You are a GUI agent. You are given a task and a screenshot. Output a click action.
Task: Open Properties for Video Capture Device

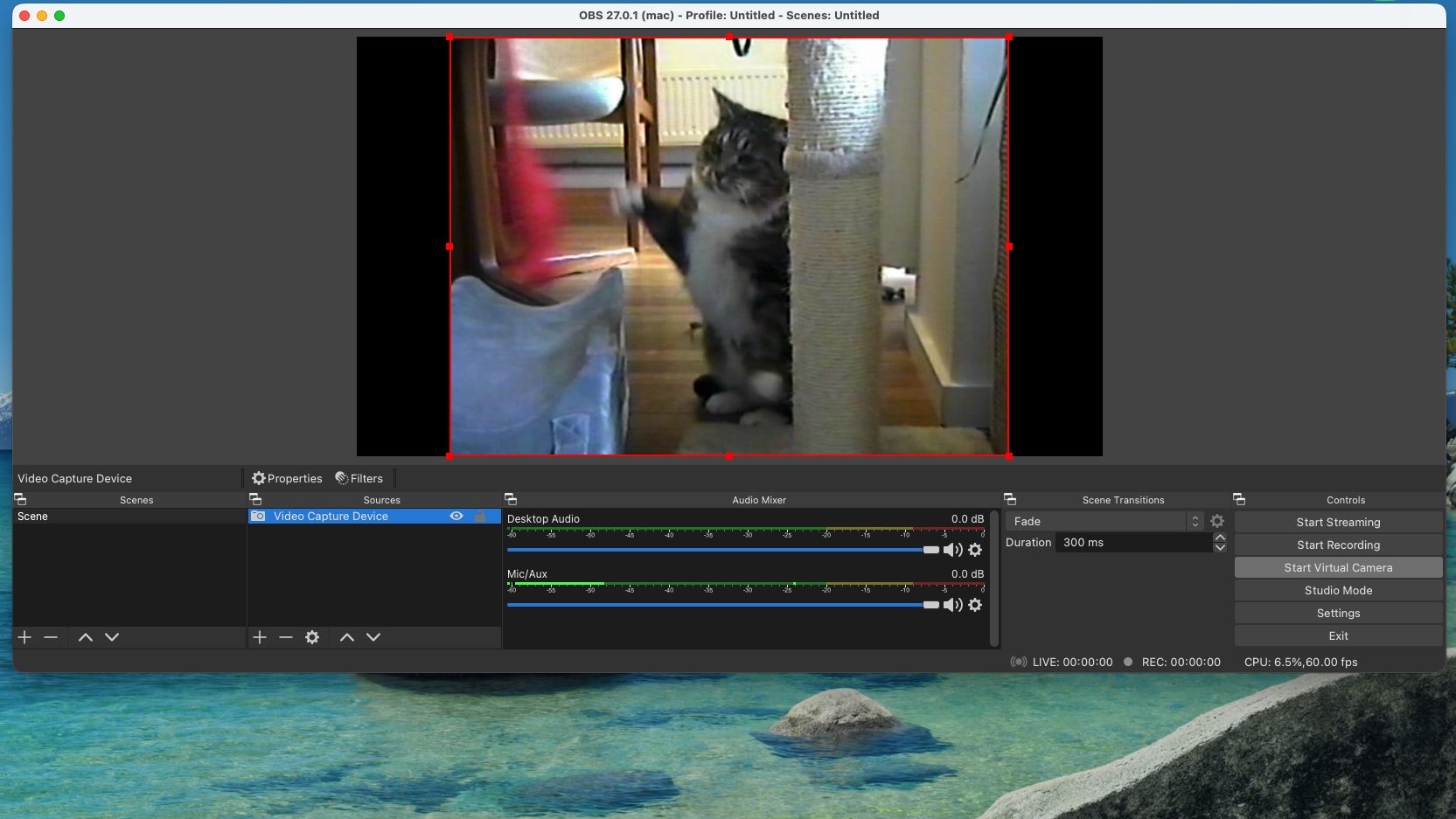287,478
